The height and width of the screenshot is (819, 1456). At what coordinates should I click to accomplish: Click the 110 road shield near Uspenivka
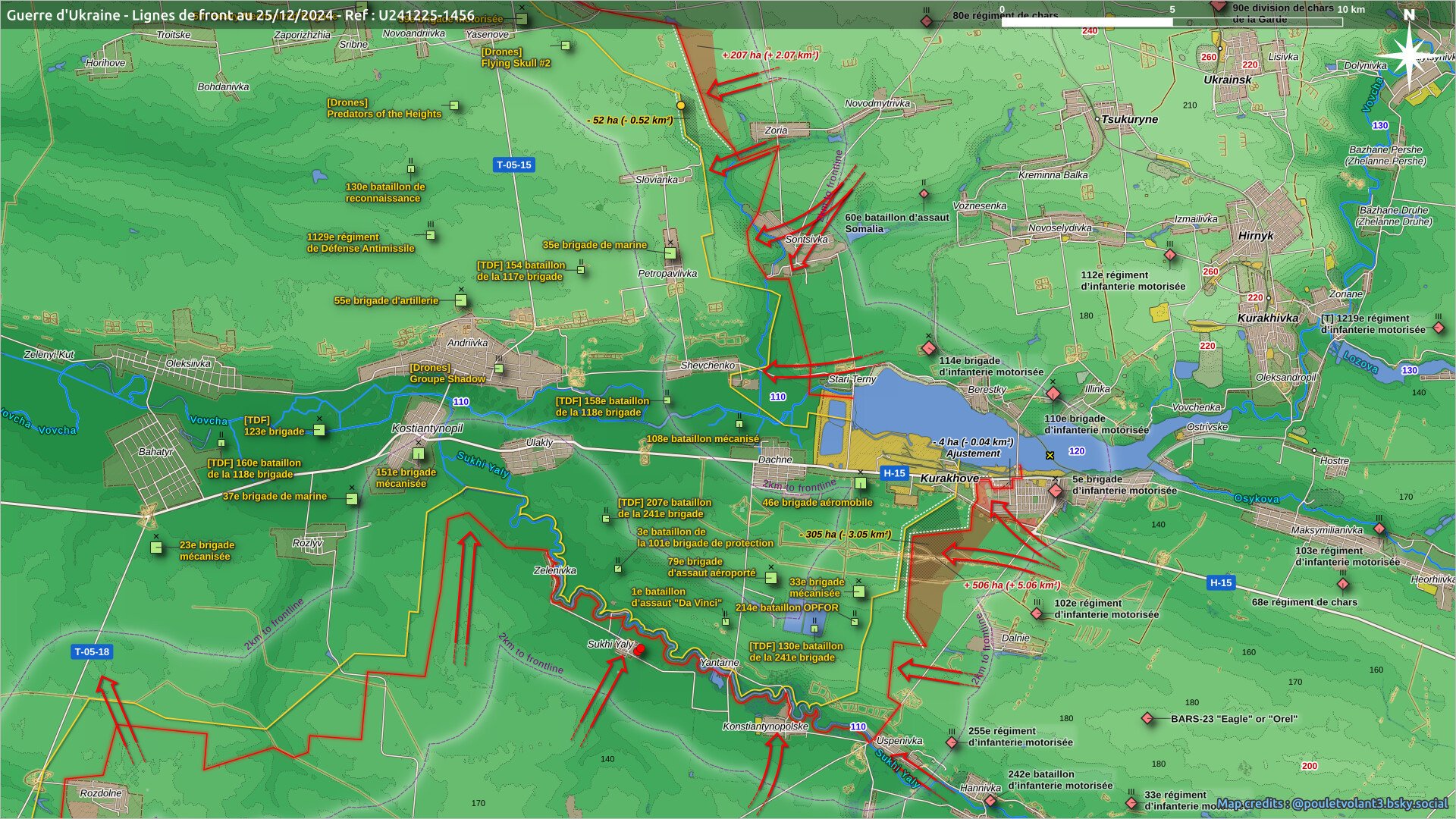coord(858,726)
